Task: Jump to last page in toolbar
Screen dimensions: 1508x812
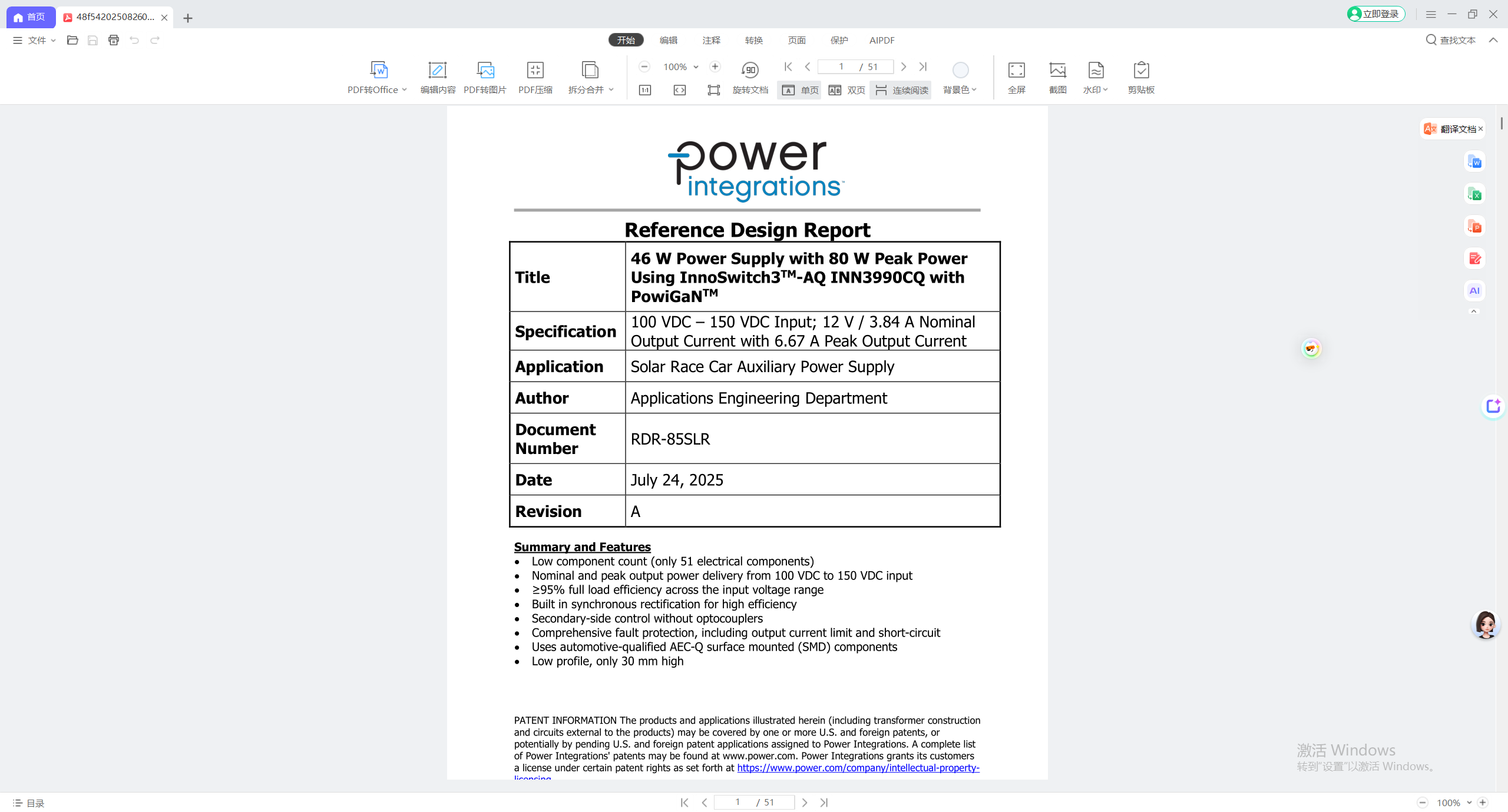Action: [x=923, y=67]
